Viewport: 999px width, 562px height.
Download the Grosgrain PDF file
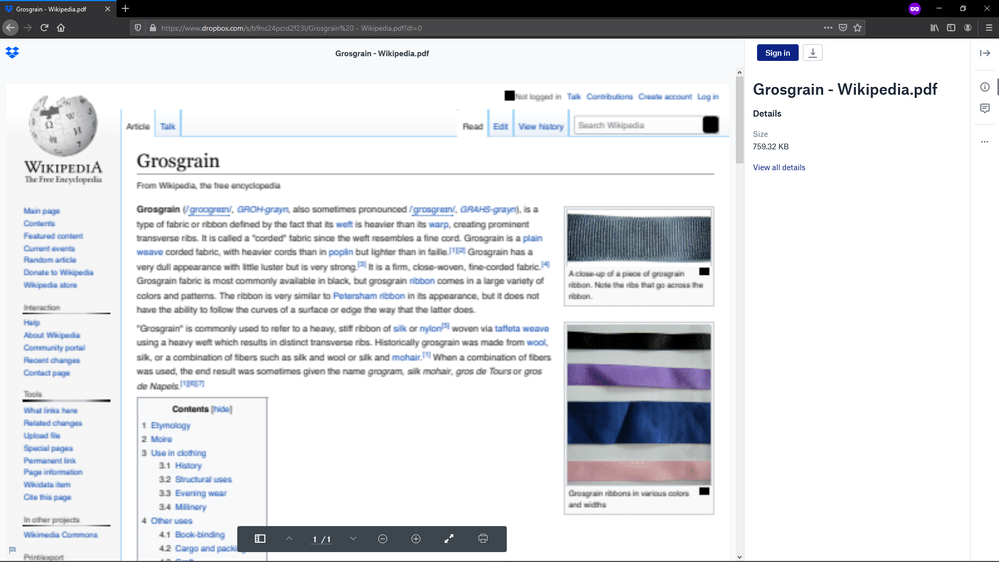pos(813,53)
